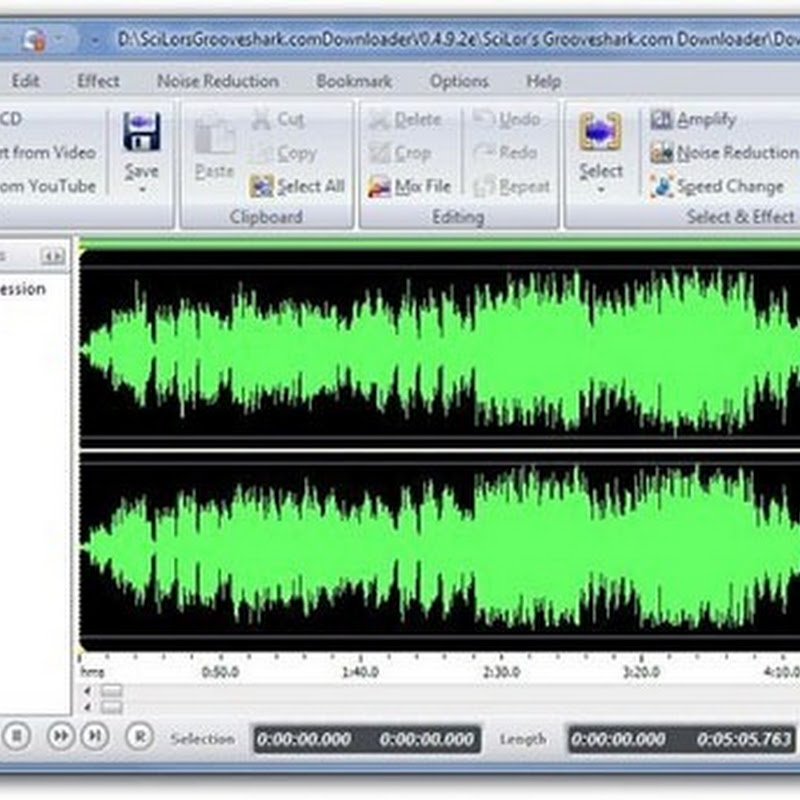Click the large Select tool icon
800x800 pixels.
click(600, 132)
